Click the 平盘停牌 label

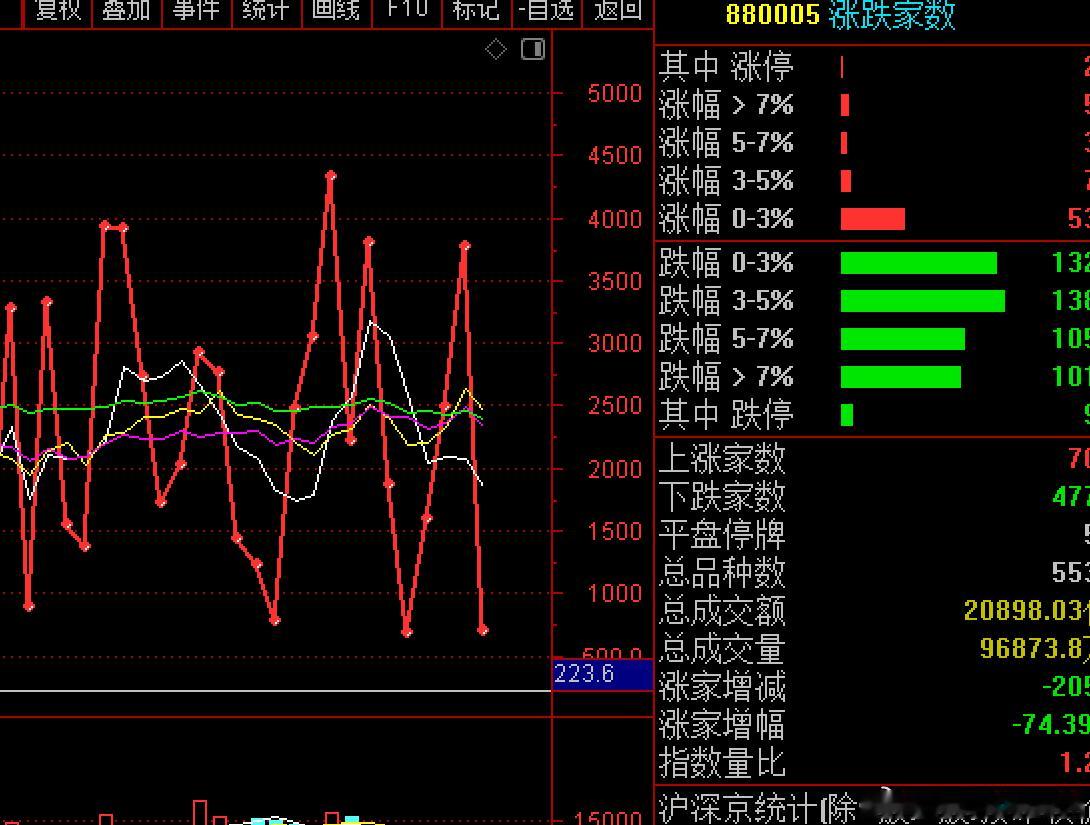[x=722, y=535]
